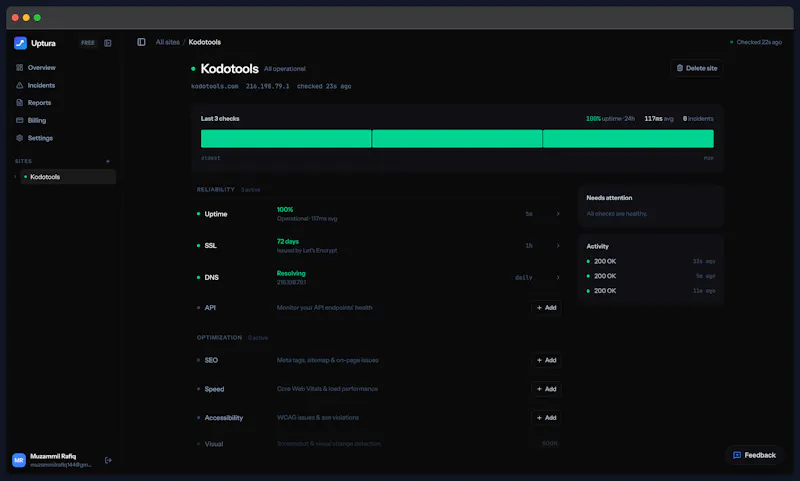Add Accessibility monitoring check
The image size is (800, 481).
546,417
